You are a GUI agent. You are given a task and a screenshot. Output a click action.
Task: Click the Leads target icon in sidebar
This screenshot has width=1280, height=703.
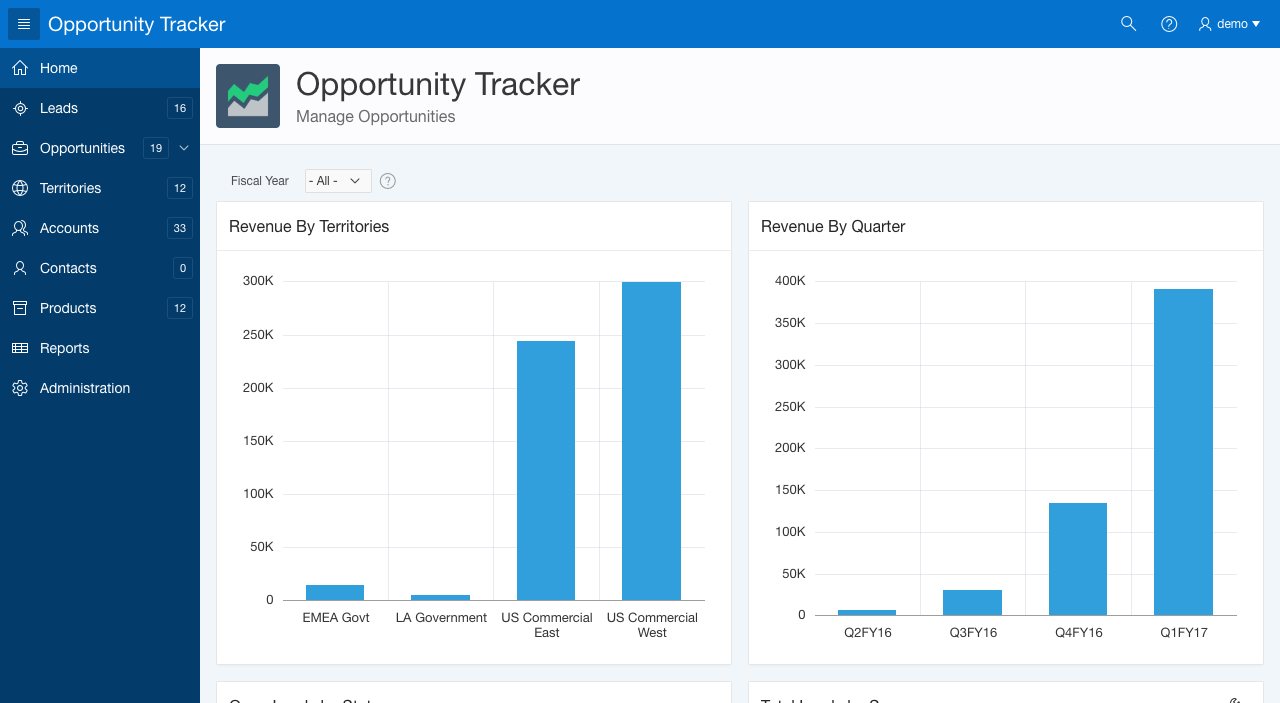(x=20, y=108)
